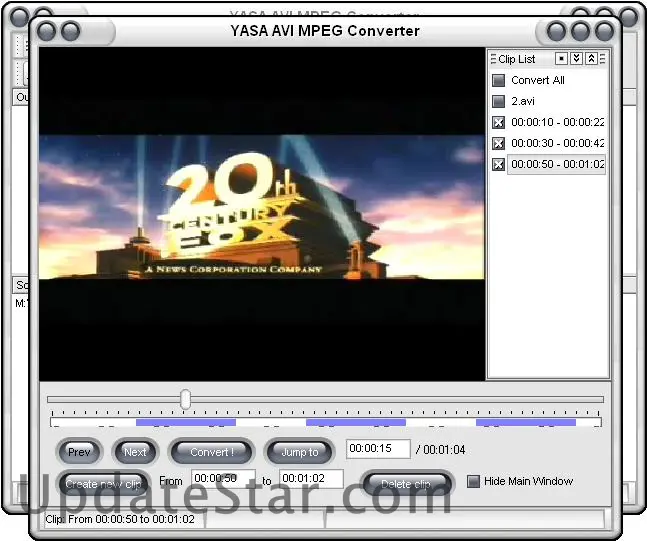
Task: Go to previous frame with Prev button
Action: (79, 452)
